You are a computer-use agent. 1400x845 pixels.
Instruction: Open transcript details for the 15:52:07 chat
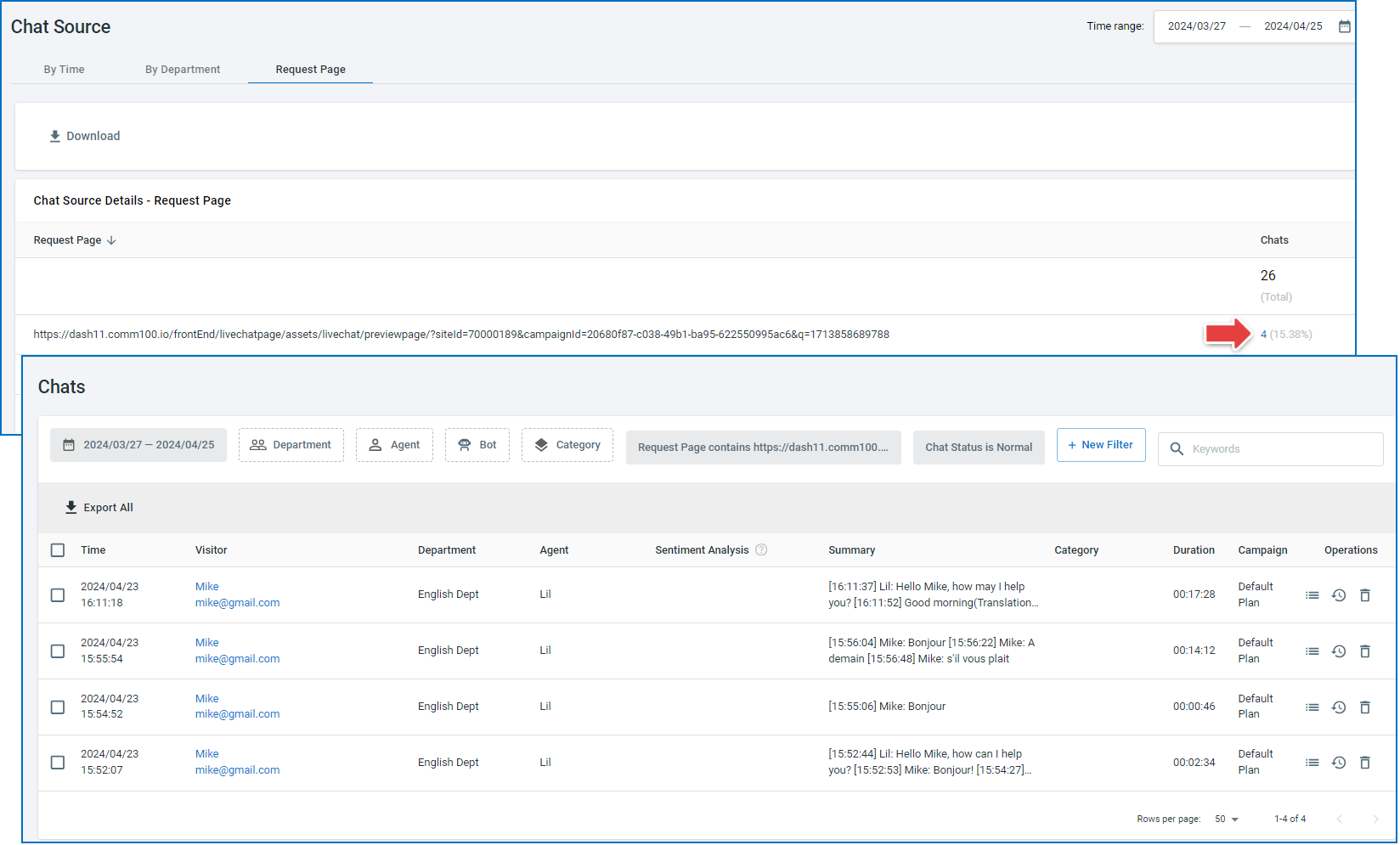[x=1312, y=763]
